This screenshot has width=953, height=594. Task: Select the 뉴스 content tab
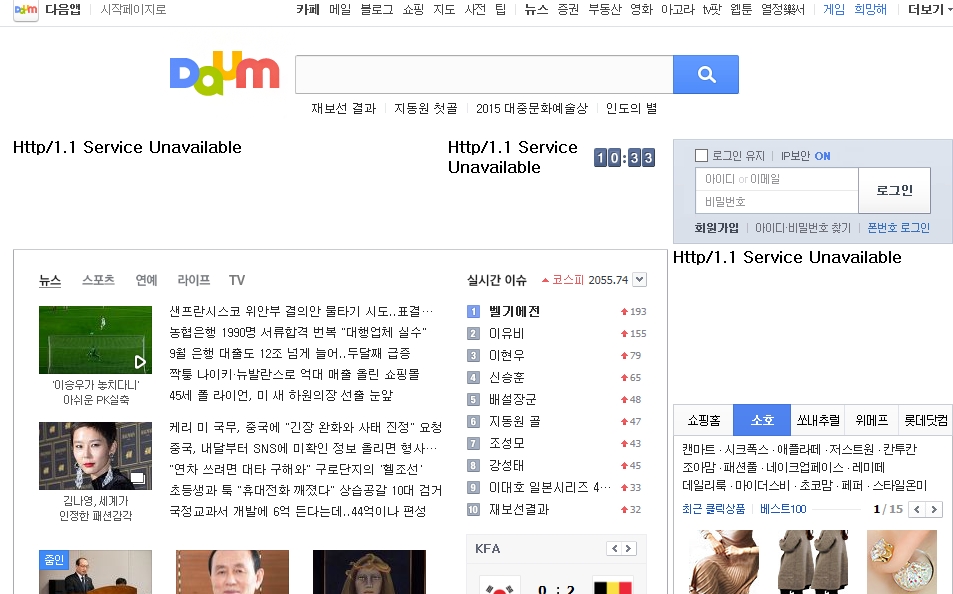click(x=50, y=280)
